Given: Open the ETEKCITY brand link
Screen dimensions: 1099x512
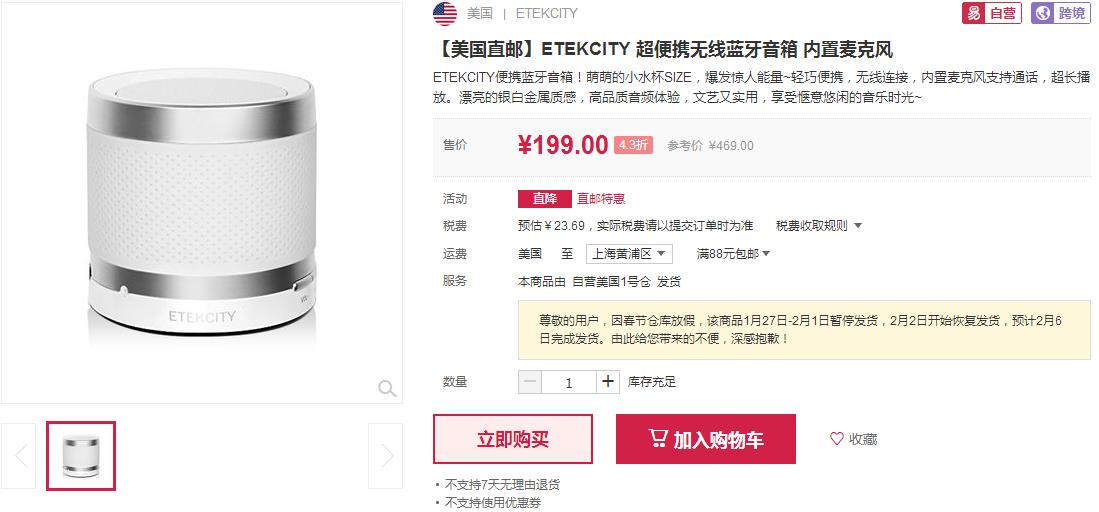Looking at the screenshot, I should point(547,13).
